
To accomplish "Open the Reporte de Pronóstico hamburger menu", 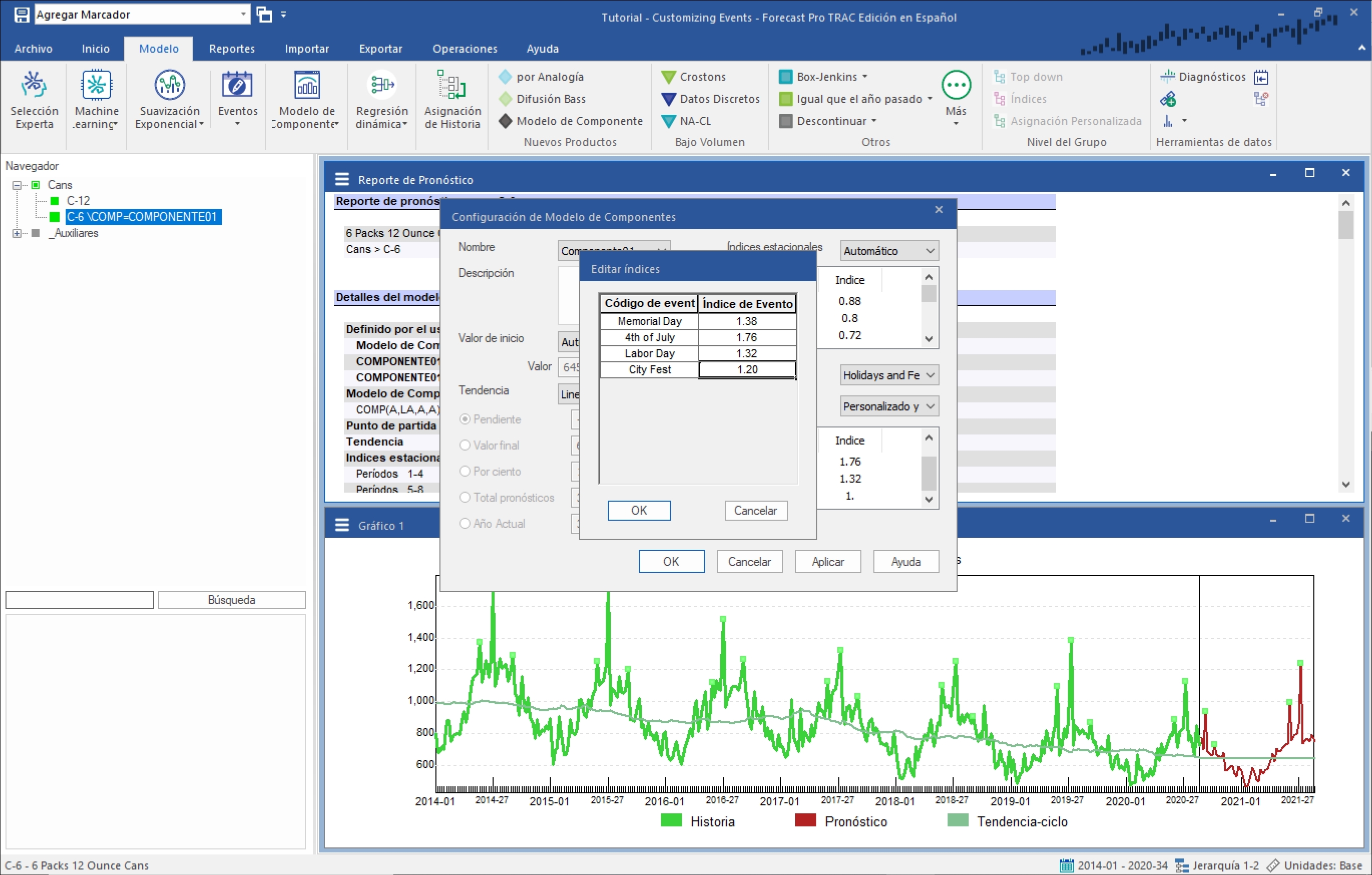I will click(x=342, y=179).
